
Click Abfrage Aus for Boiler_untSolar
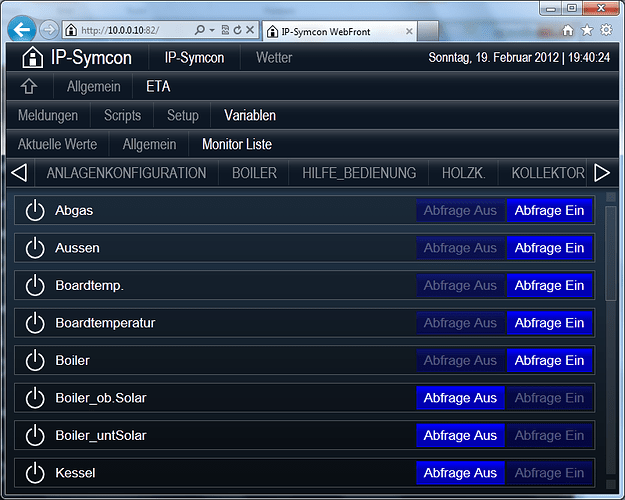click(x=460, y=435)
